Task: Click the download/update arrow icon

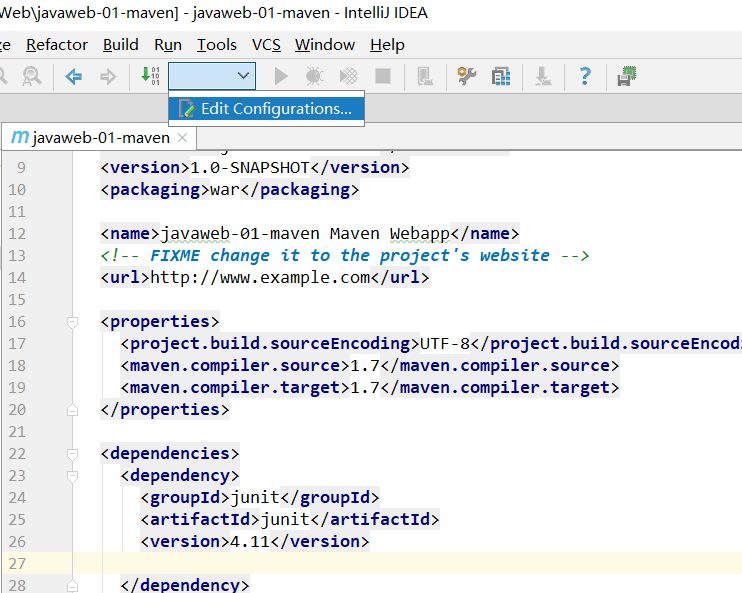Action: pos(543,76)
